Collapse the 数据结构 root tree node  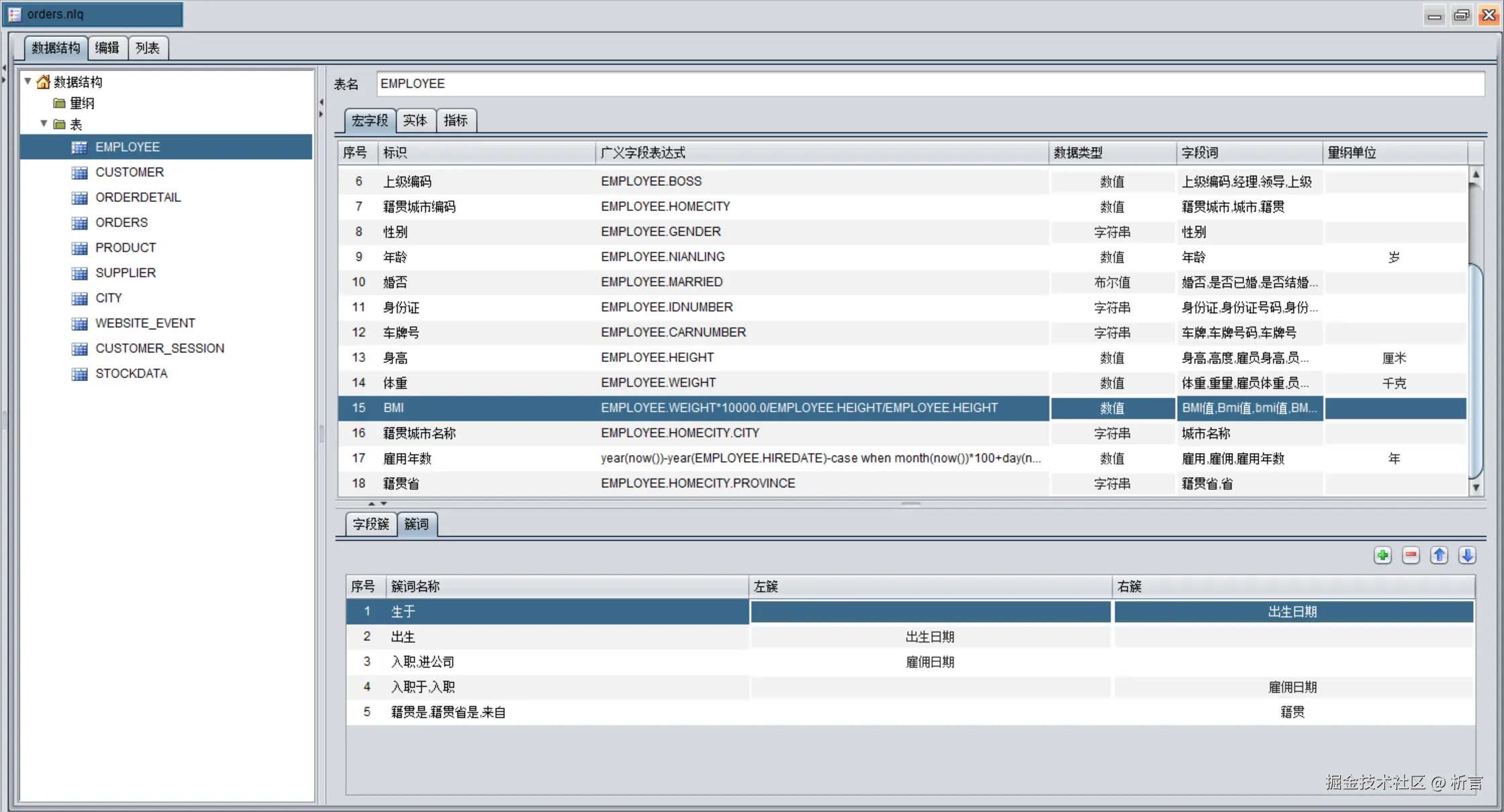click(x=28, y=81)
